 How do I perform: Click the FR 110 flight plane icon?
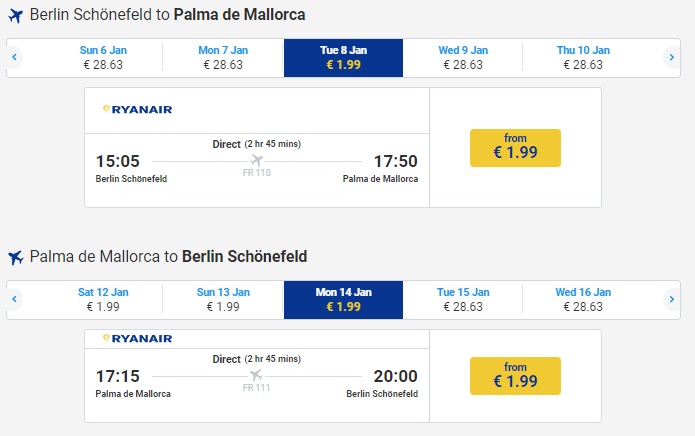tap(257, 160)
